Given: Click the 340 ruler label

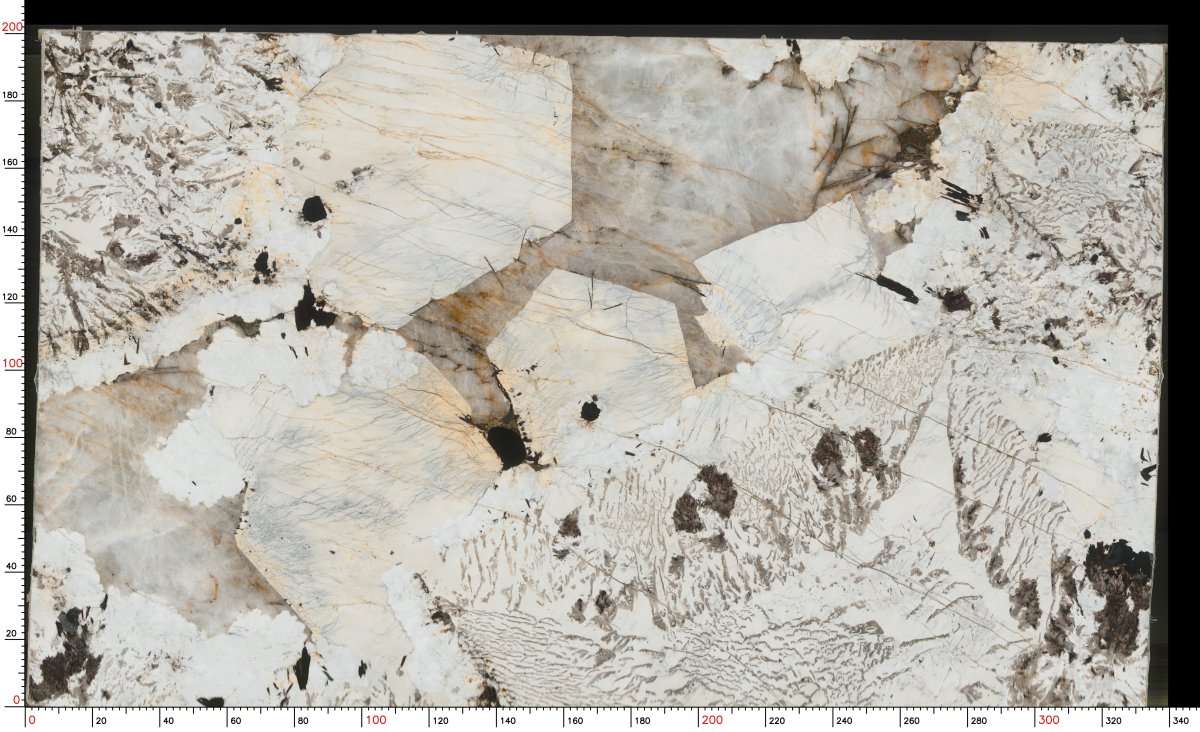Looking at the screenshot, I should coord(1182,720).
